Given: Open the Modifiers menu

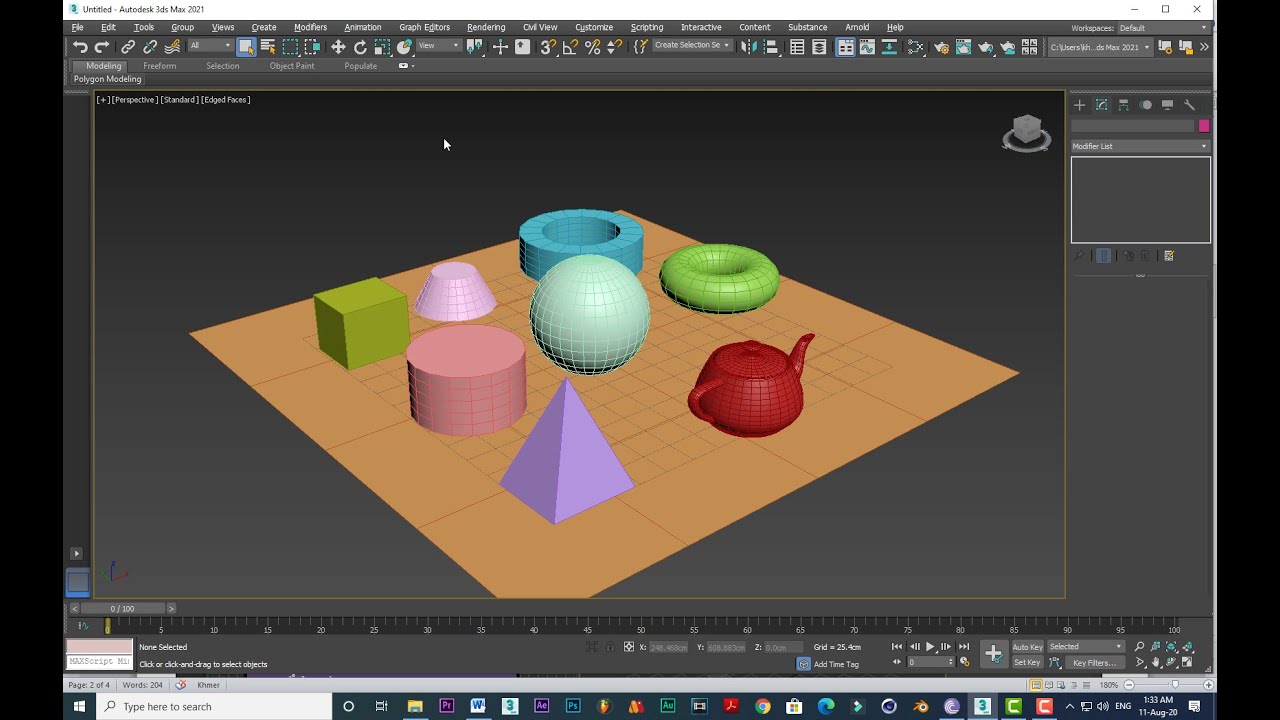Looking at the screenshot, I should pos(310,27).
